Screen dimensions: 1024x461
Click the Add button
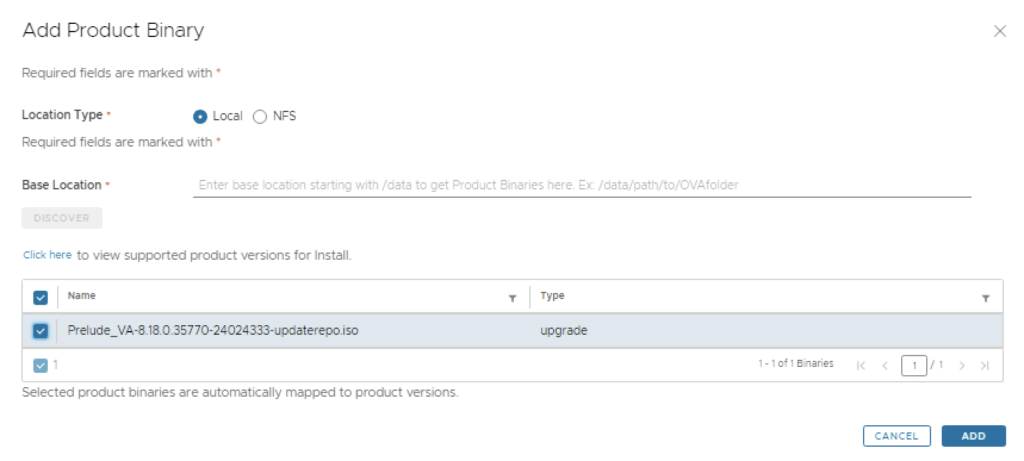973,436
